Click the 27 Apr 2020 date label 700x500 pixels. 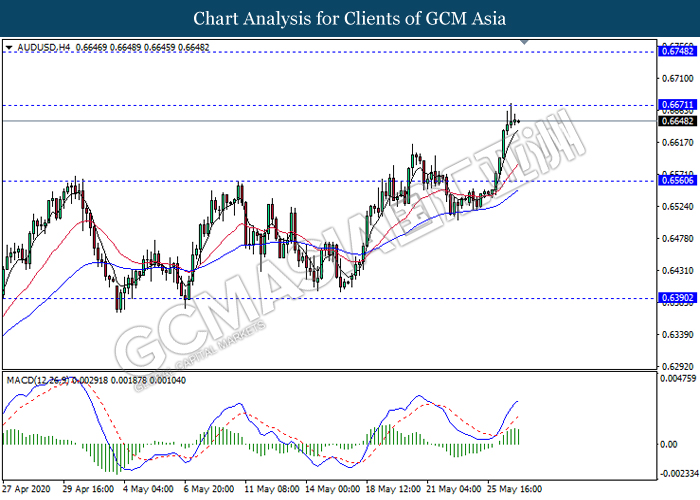click(x=27, y=489)
